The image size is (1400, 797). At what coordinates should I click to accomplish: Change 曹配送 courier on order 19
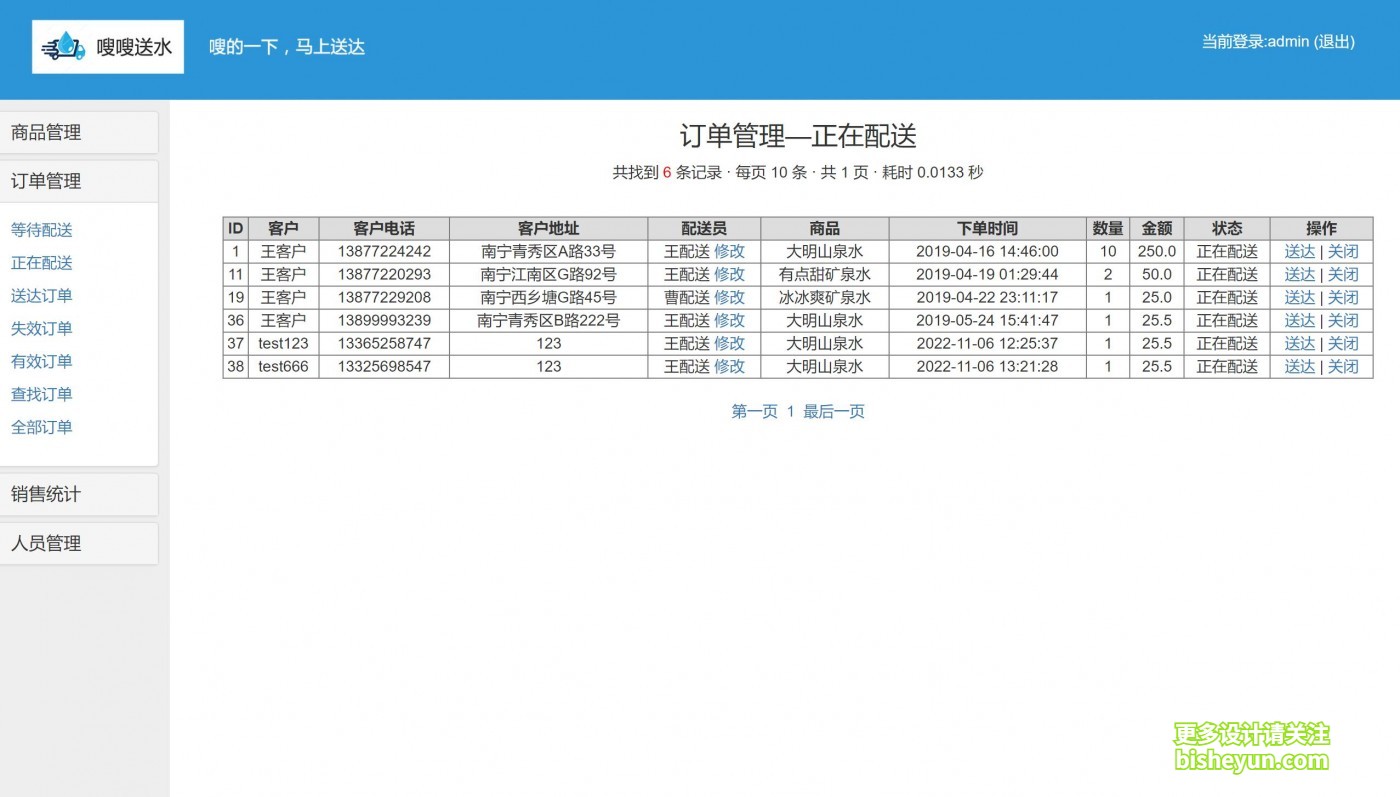tap(729, 297)
